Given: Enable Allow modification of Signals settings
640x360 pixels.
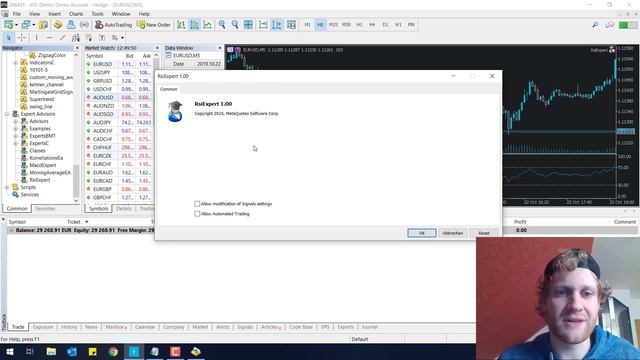Looking at the screenshot, I should 197,204.
